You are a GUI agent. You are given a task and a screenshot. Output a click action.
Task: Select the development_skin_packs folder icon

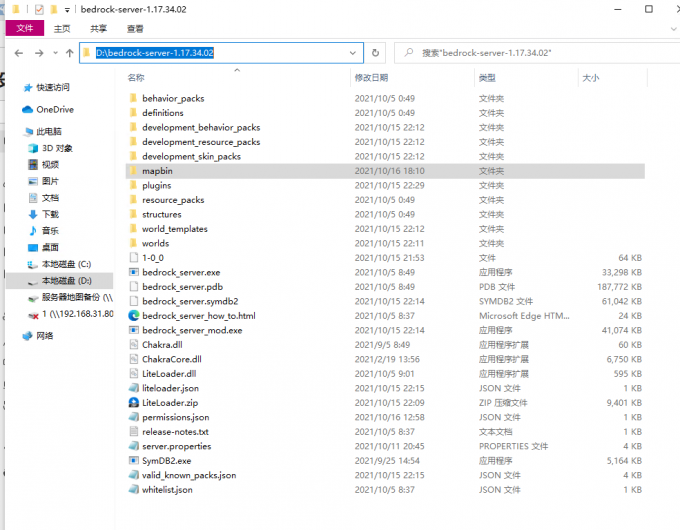coord(134,156)
